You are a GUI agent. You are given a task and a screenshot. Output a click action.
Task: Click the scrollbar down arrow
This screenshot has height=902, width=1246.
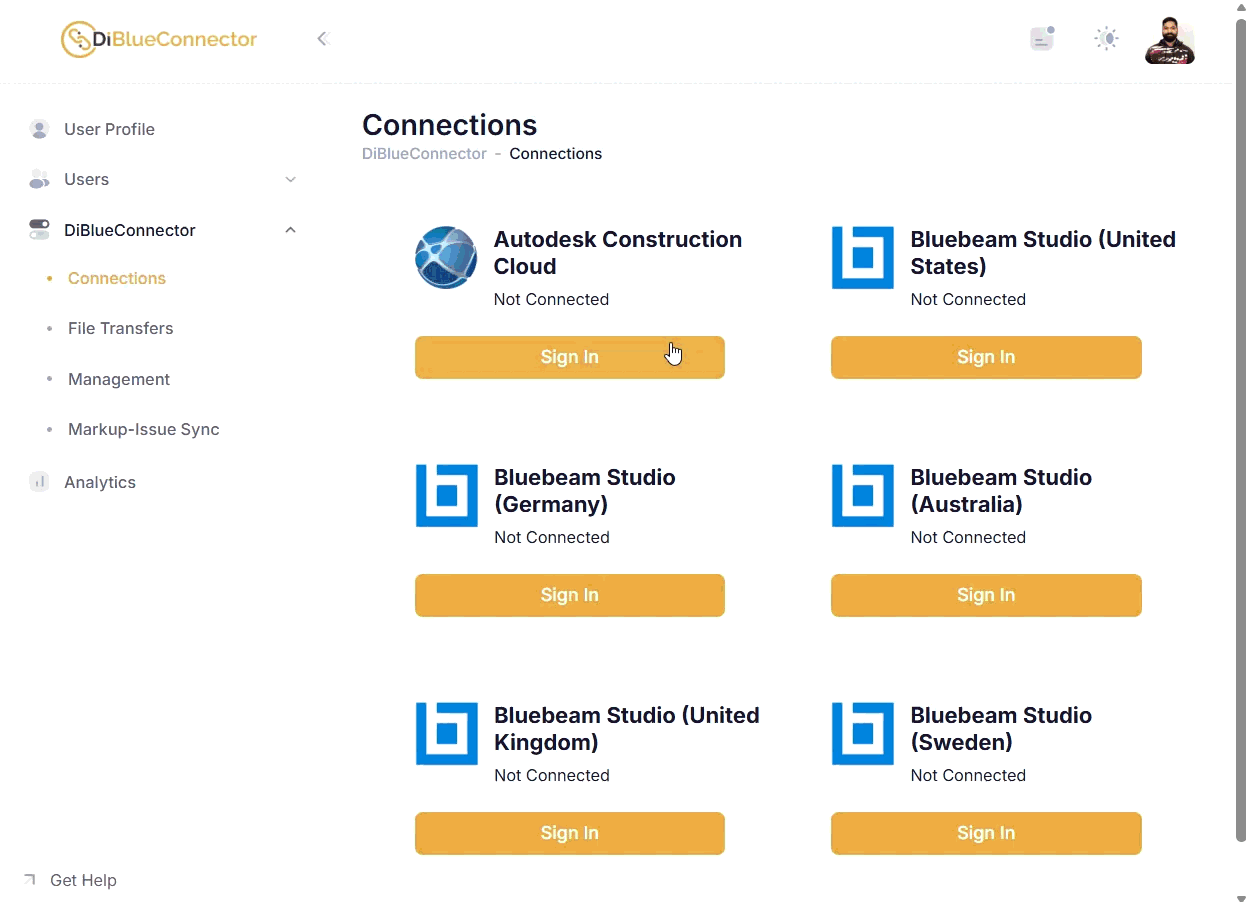tap(1240, 897)
